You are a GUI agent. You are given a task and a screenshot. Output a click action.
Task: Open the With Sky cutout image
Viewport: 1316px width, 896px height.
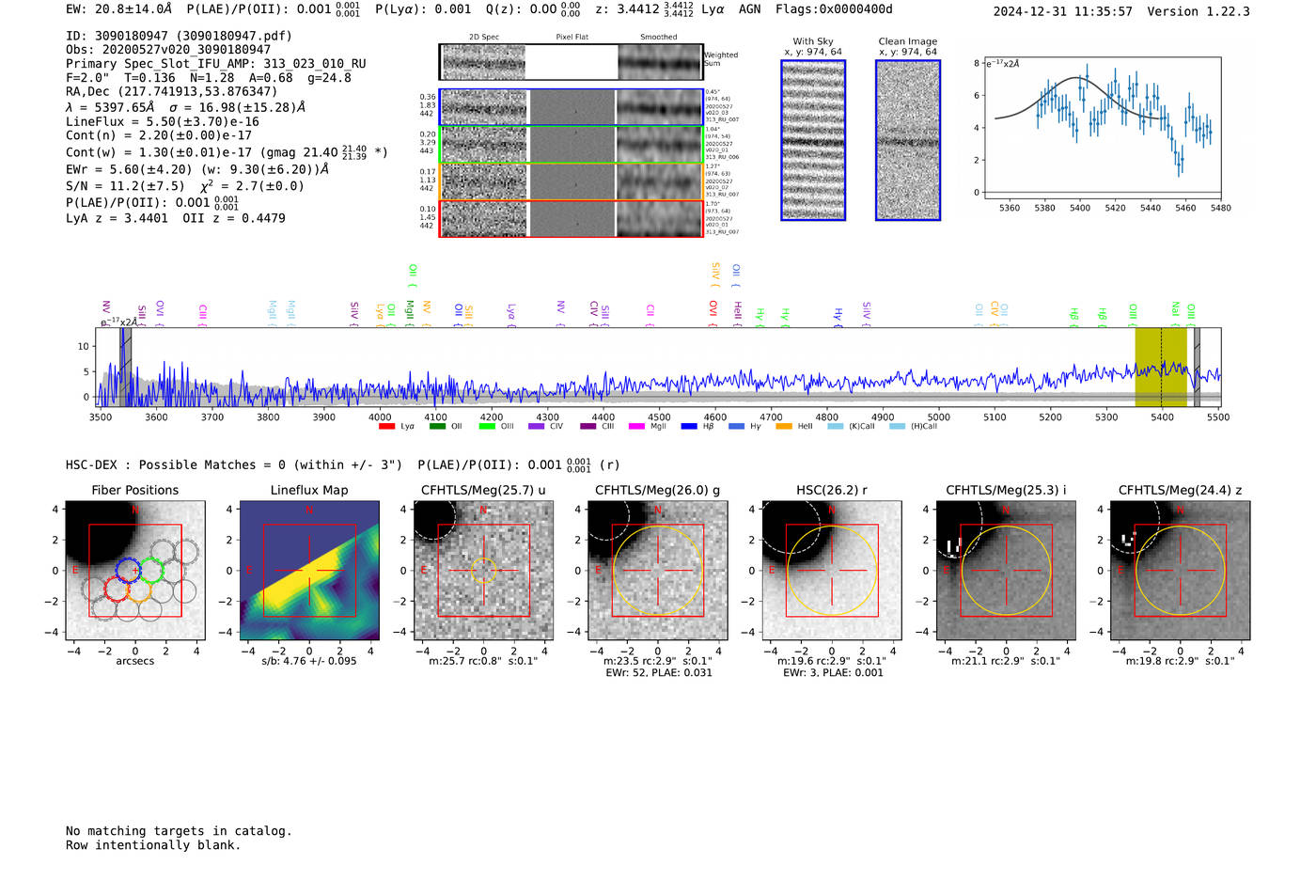pyautogui.click(x=813, y=140)
